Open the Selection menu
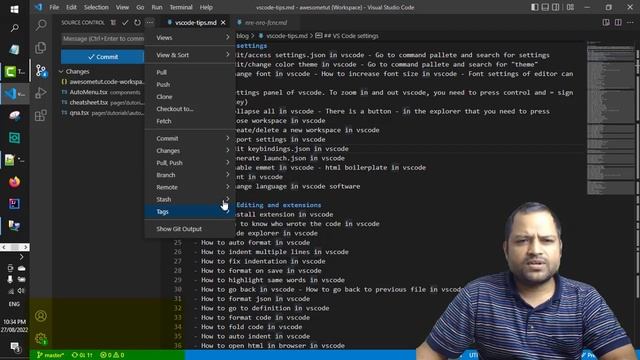 (x=96, y=7)
